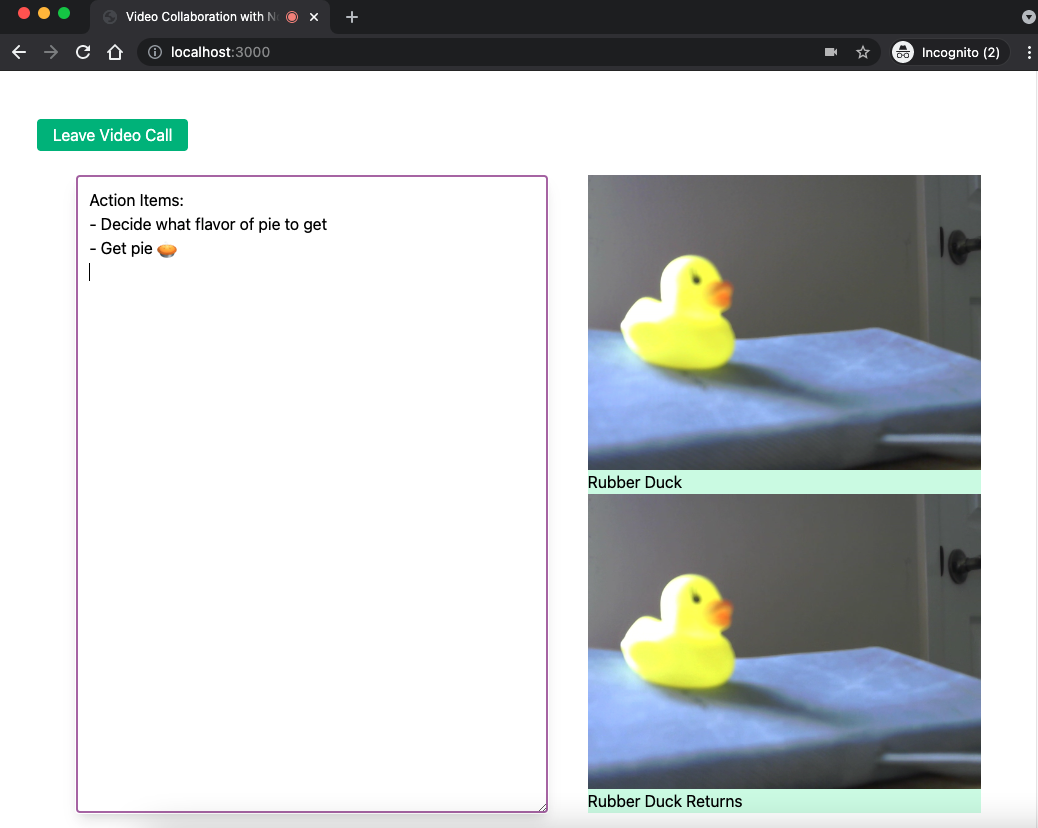Image resolution: width=1038 pixels, height=828 pixels.
Task: Click the text area resize handle corner
Action: pos(543,807)
